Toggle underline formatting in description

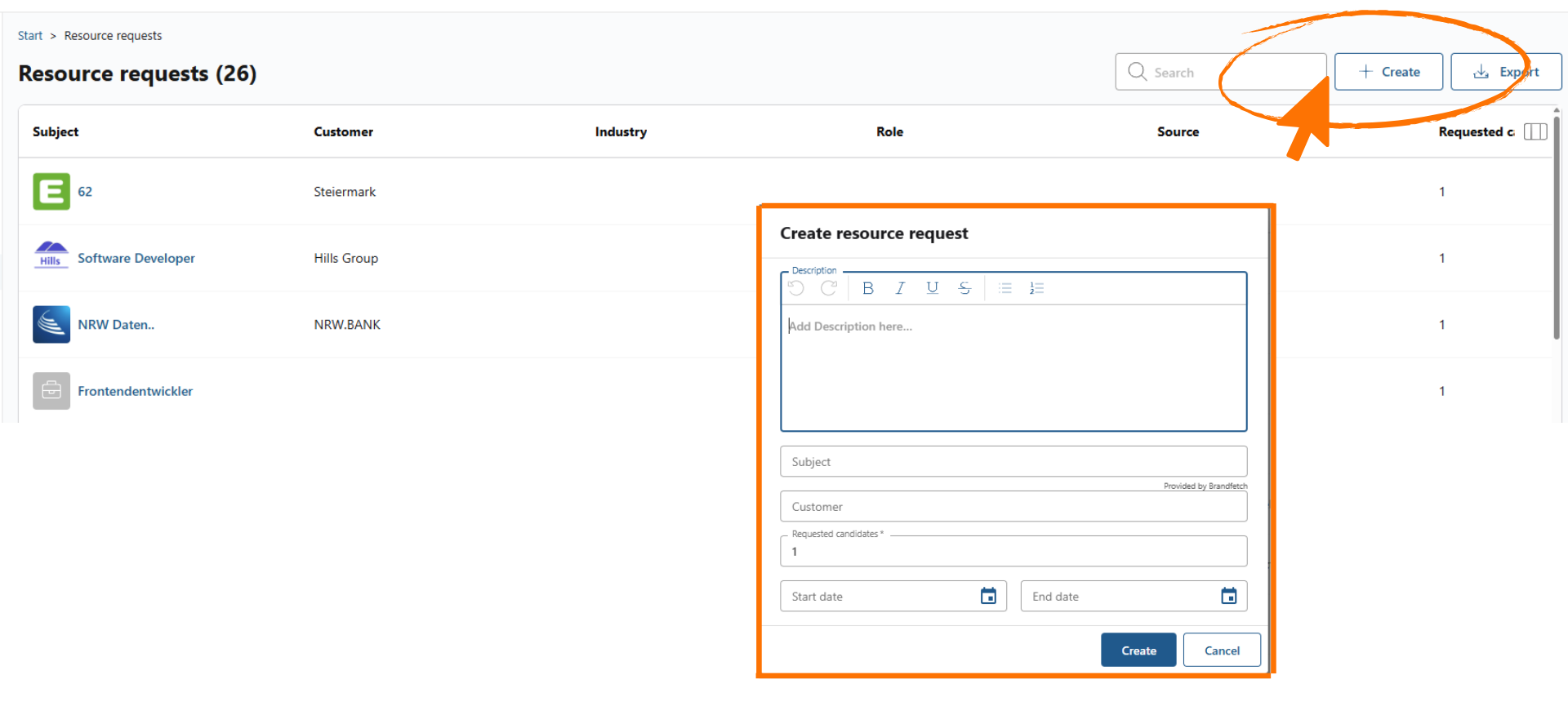933,288
